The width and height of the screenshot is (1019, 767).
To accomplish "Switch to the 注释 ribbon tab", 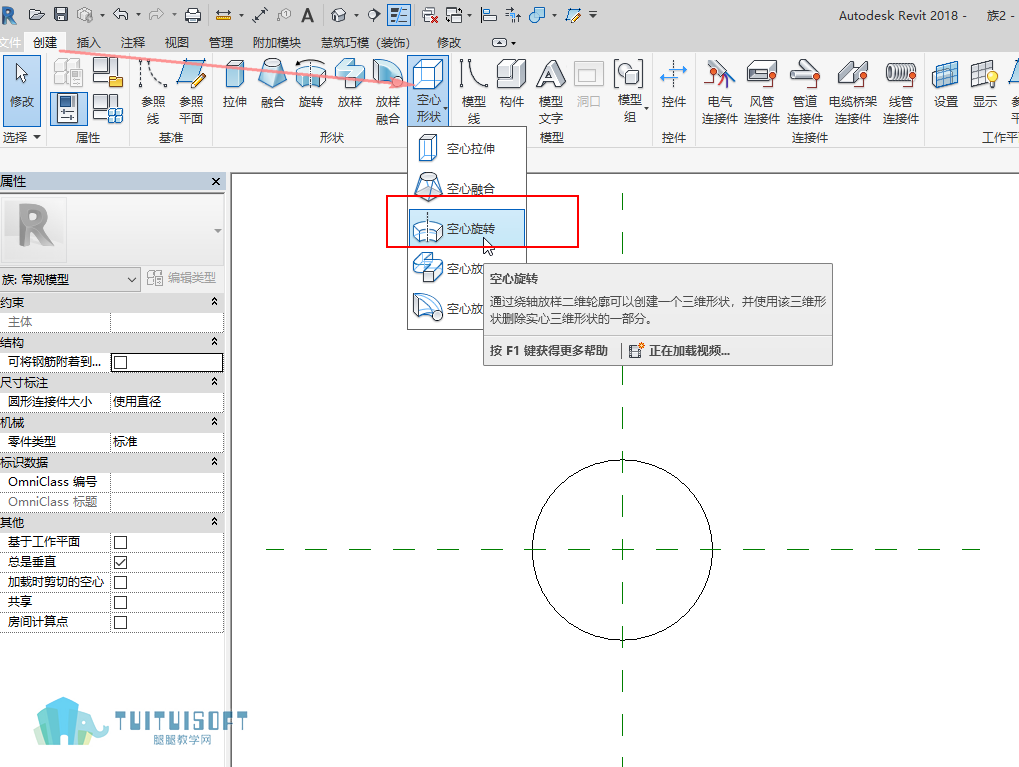I will pyautogui.click(x=133, y=42).
